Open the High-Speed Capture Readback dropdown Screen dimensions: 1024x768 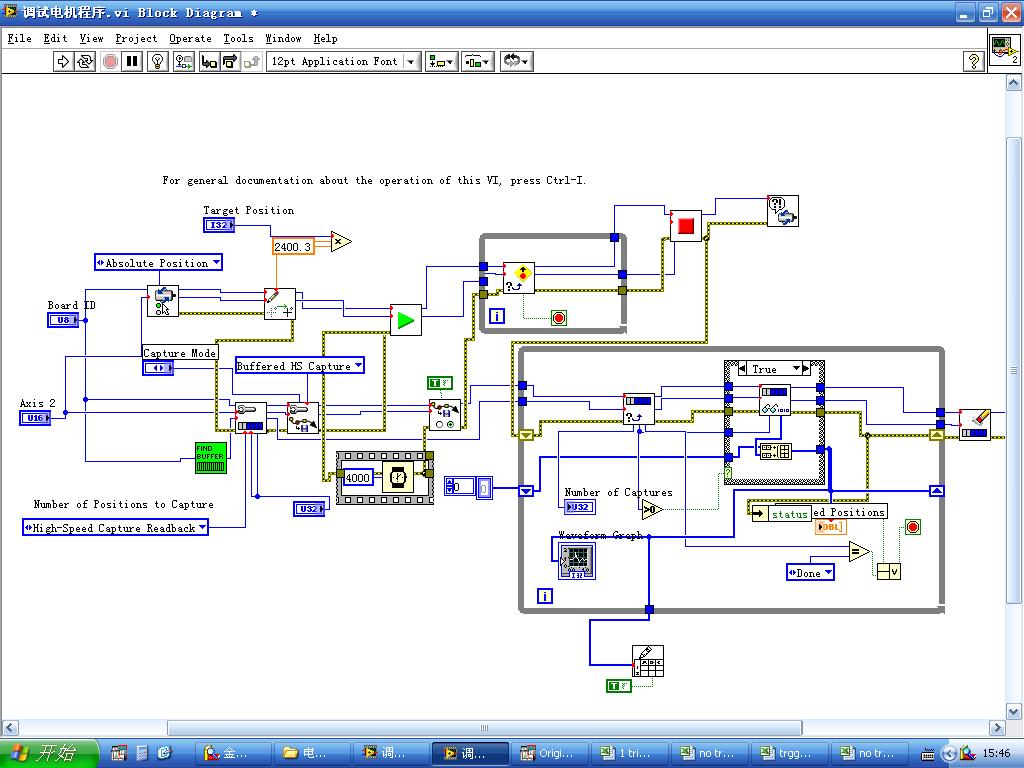point(116,528)
